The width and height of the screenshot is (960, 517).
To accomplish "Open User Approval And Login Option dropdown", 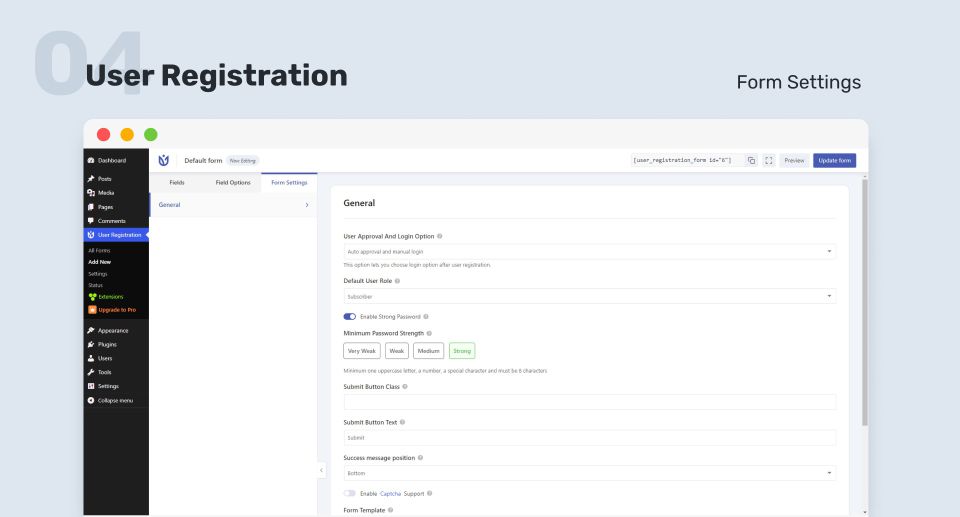I will (589, 252).
